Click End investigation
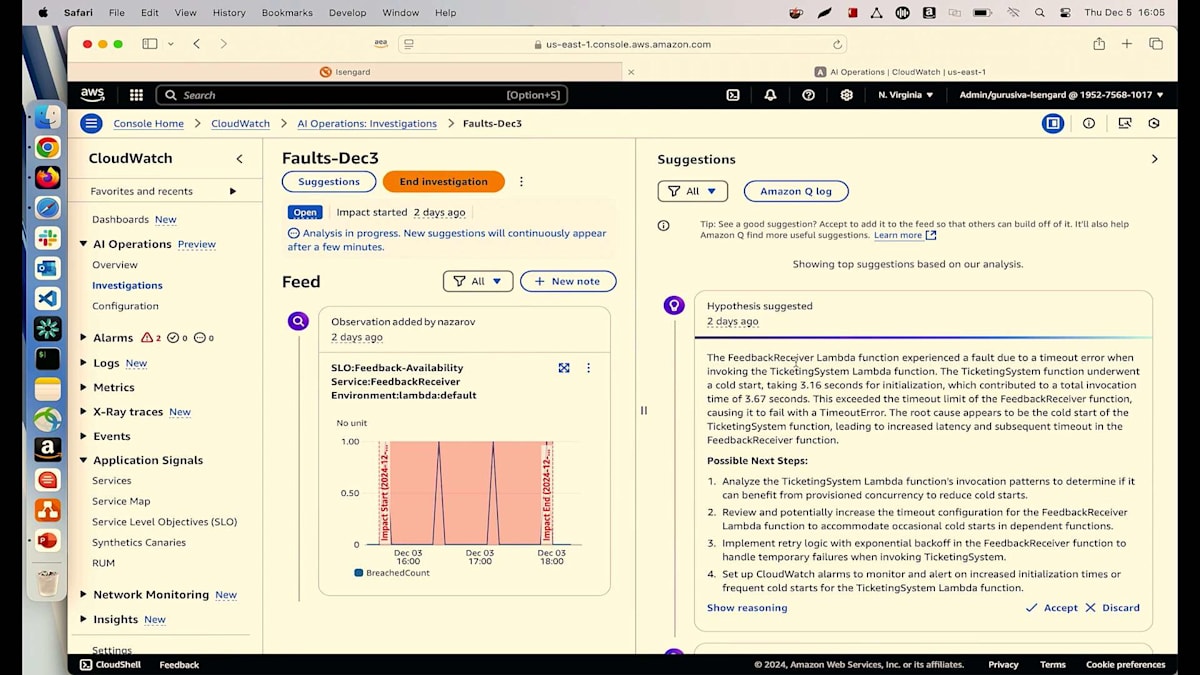This screenshot has width=1200, height=675. point(444,182)
